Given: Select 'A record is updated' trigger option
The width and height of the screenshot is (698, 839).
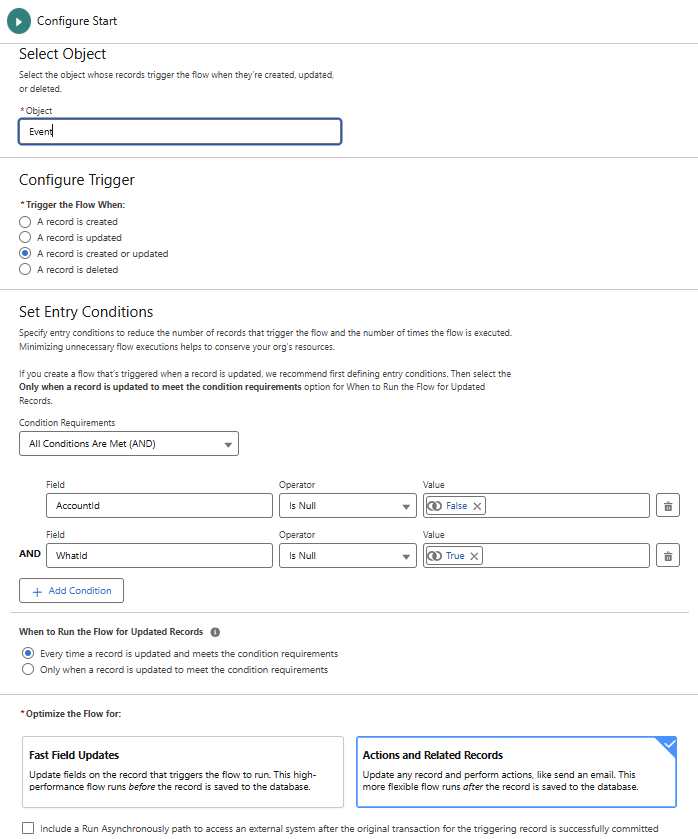Looking at the screenshot, I should click(x=26, y=238).
